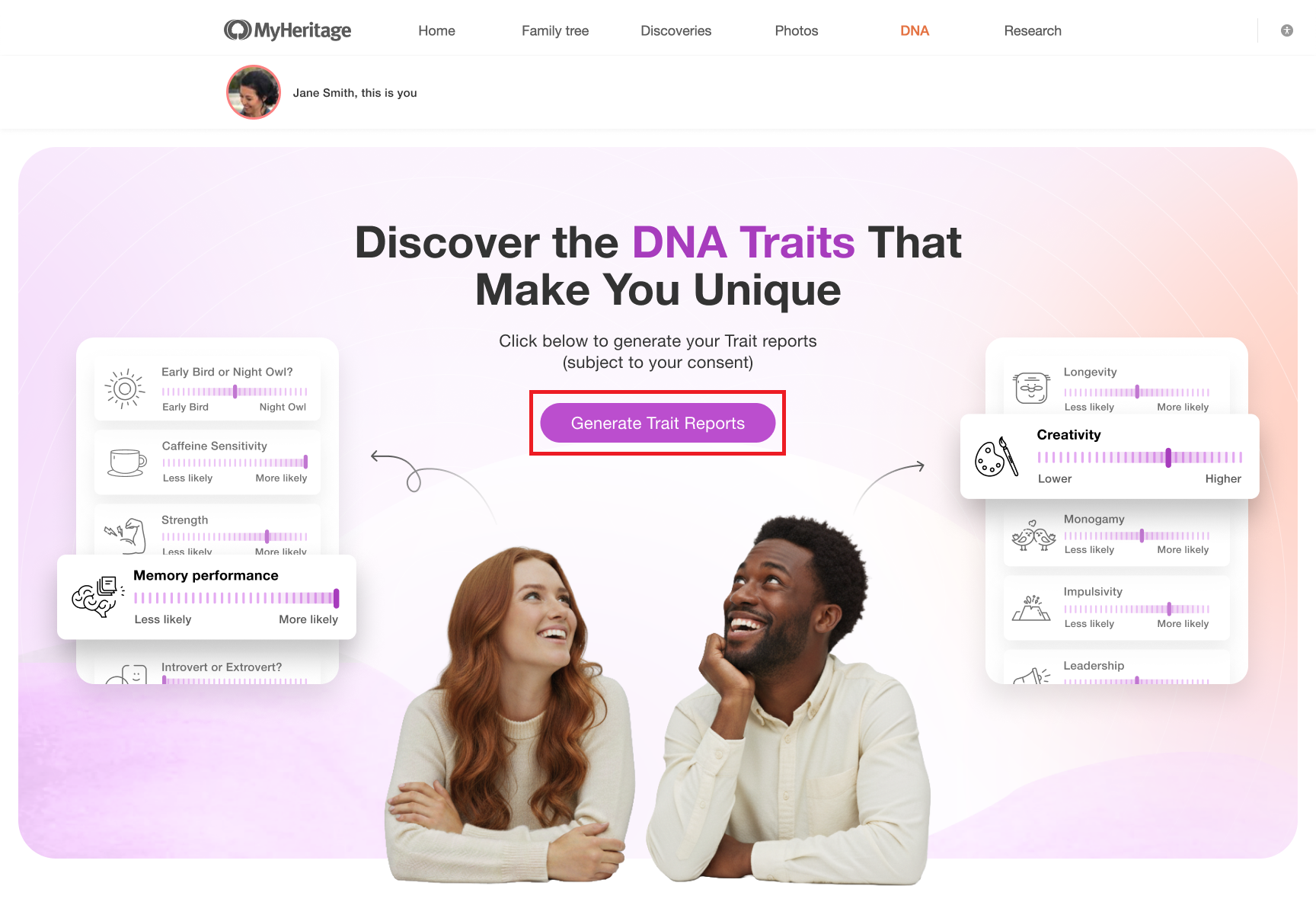Open the Photos navigation link

point(797,30)
